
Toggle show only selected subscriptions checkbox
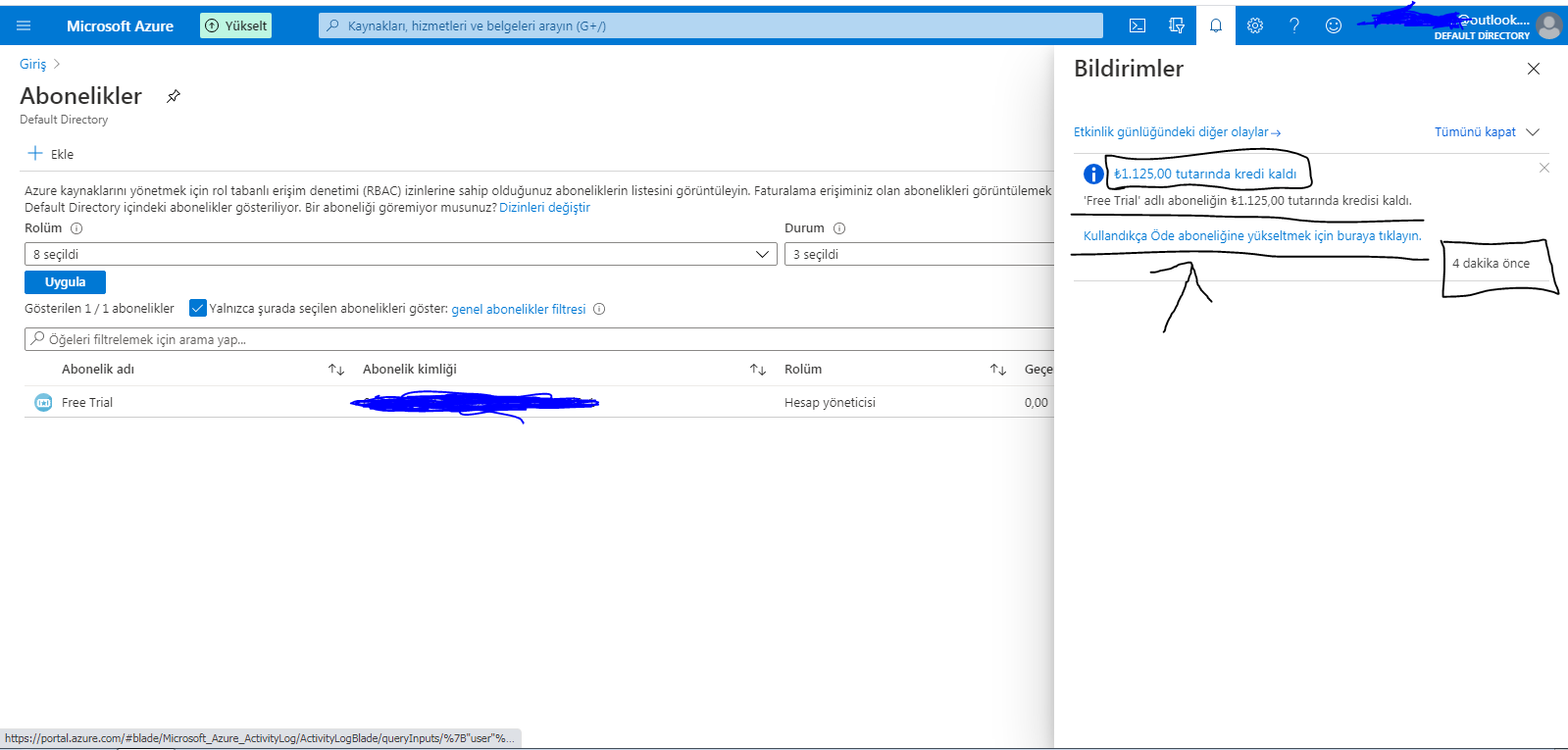[x=198, y=308]
